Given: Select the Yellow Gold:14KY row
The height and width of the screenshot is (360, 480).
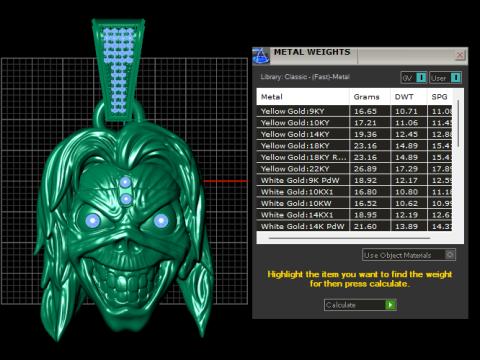Looking at the screenshot, I should (354, 134).
